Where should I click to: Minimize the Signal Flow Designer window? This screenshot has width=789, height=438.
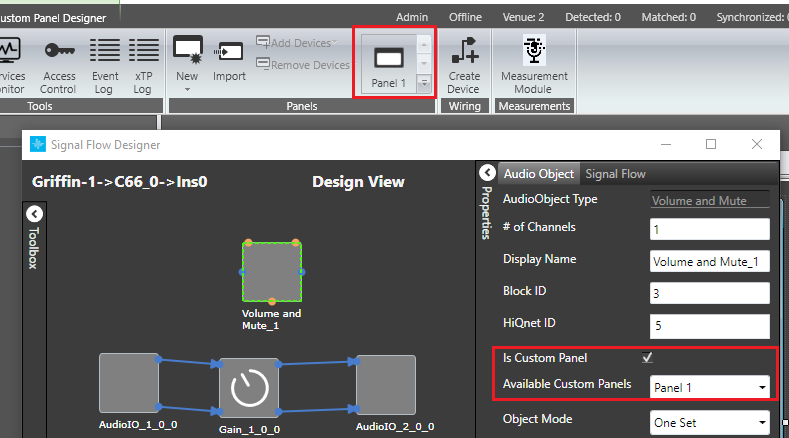click(666, 144)
